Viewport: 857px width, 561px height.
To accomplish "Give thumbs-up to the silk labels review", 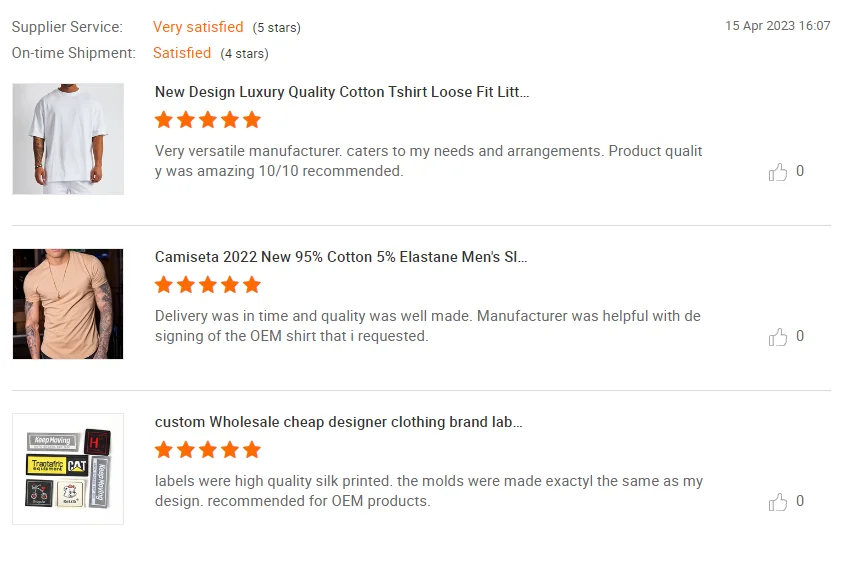I will [778, 502].
